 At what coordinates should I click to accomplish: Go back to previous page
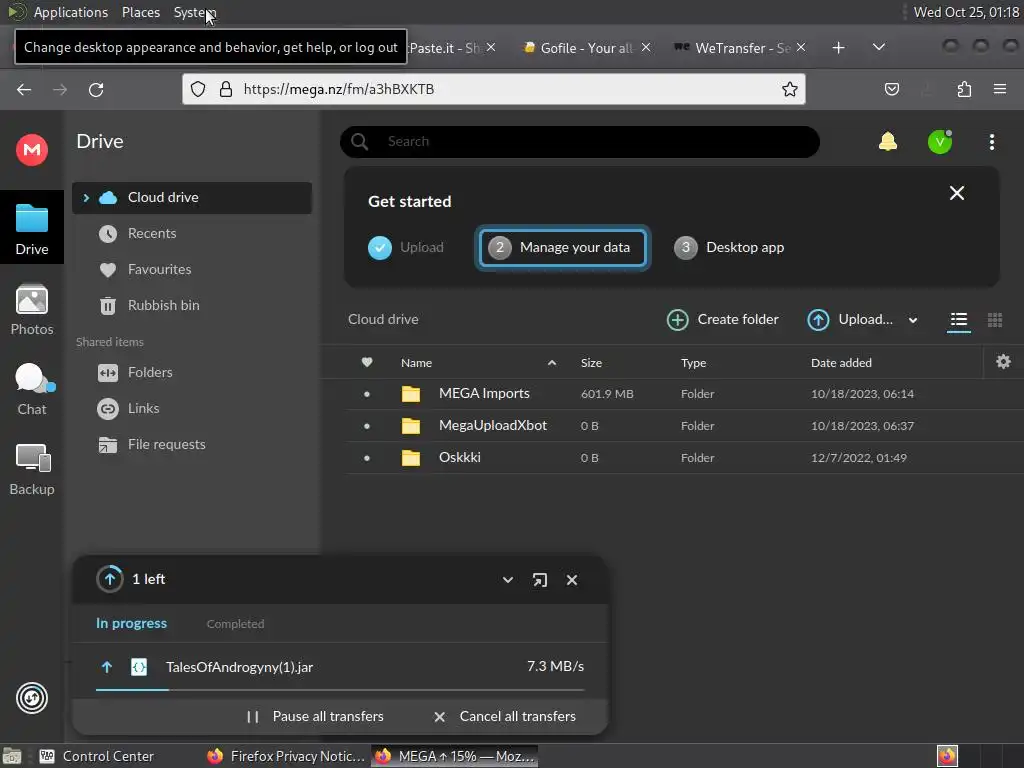pos(24,89)
